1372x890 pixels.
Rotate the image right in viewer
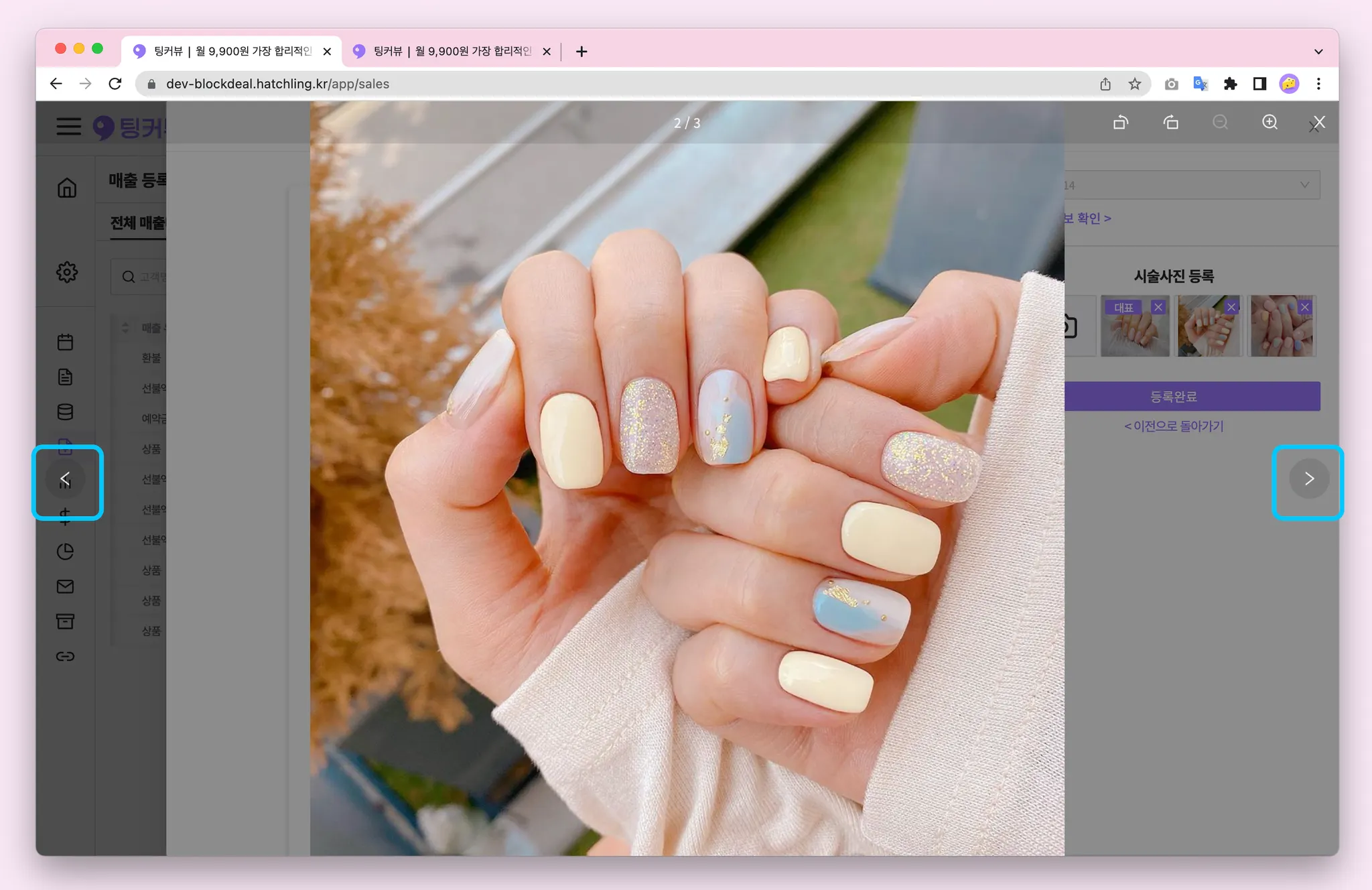[1170, 123]
